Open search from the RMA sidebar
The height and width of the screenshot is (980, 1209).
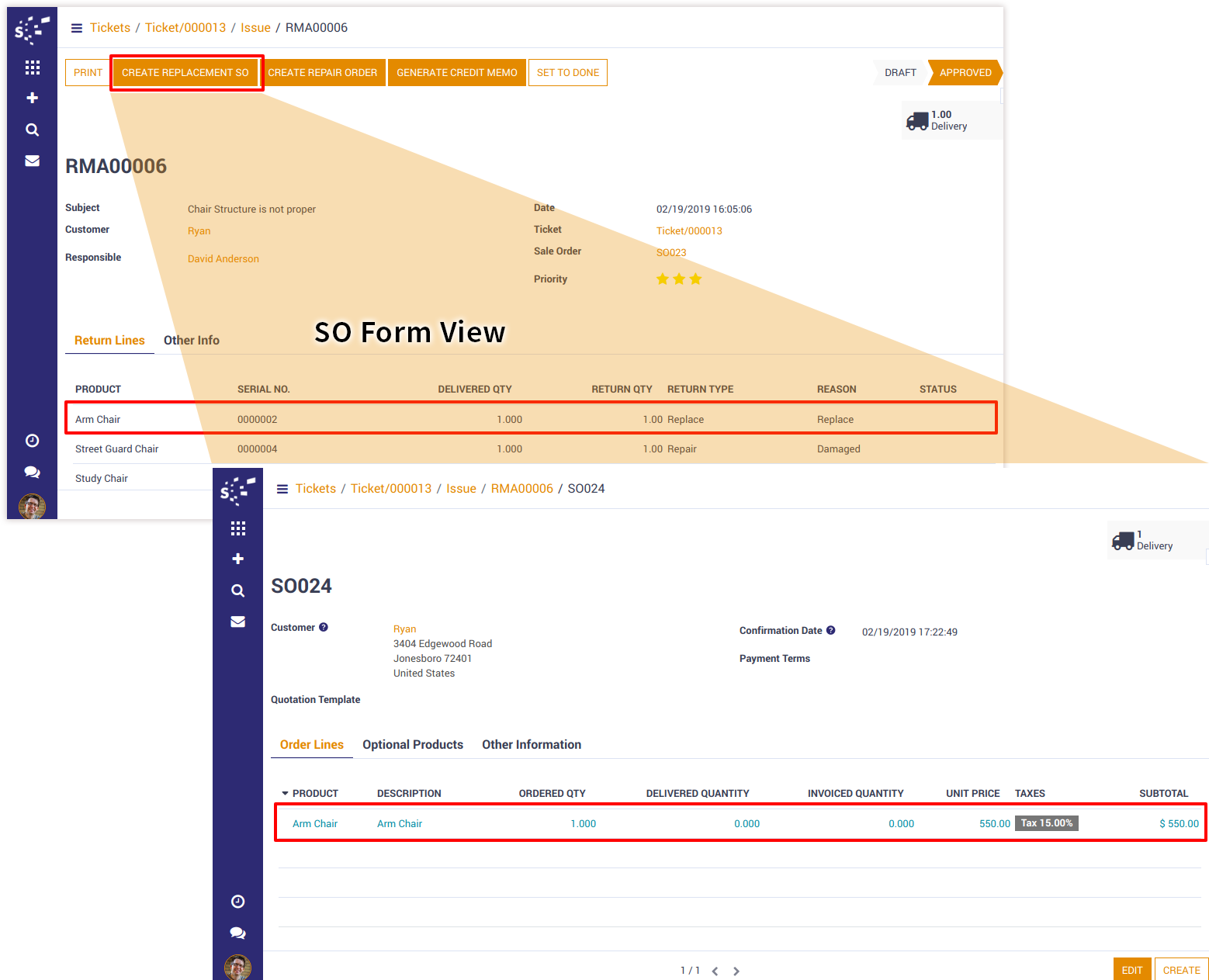coord(32,130)
